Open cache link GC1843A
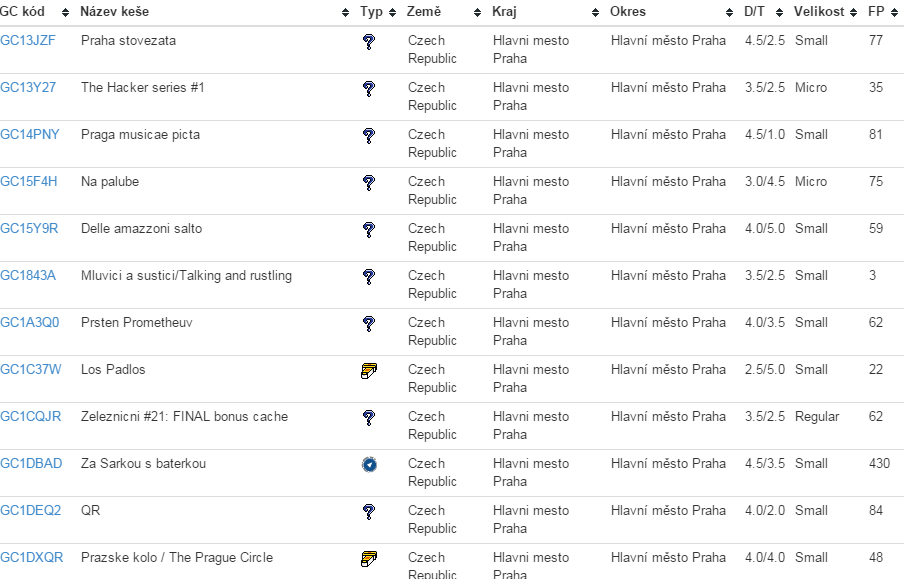The width and height of the screenshot is (904, 579). [28, 276]
